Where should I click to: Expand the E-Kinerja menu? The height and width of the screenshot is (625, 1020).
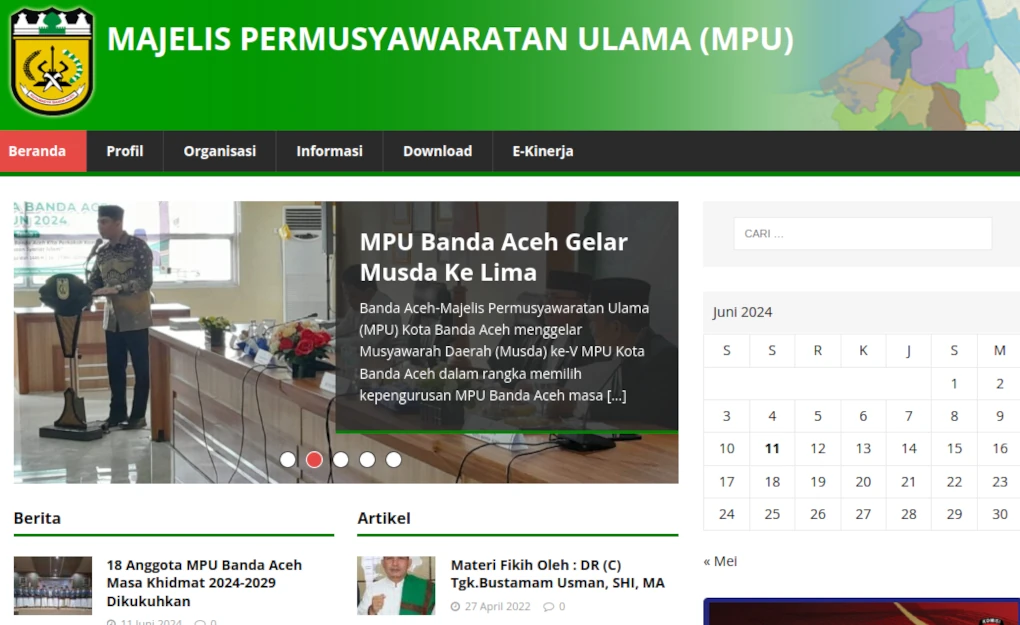point(543,151)
